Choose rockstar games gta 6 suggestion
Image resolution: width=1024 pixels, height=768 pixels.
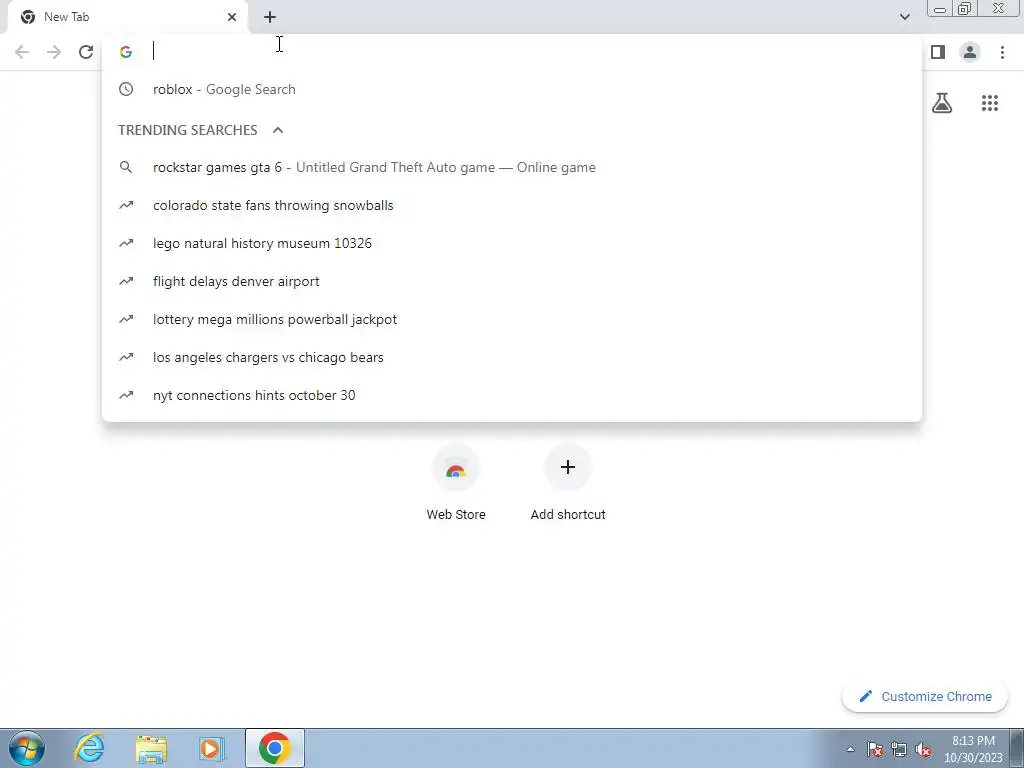click(512, 167)
